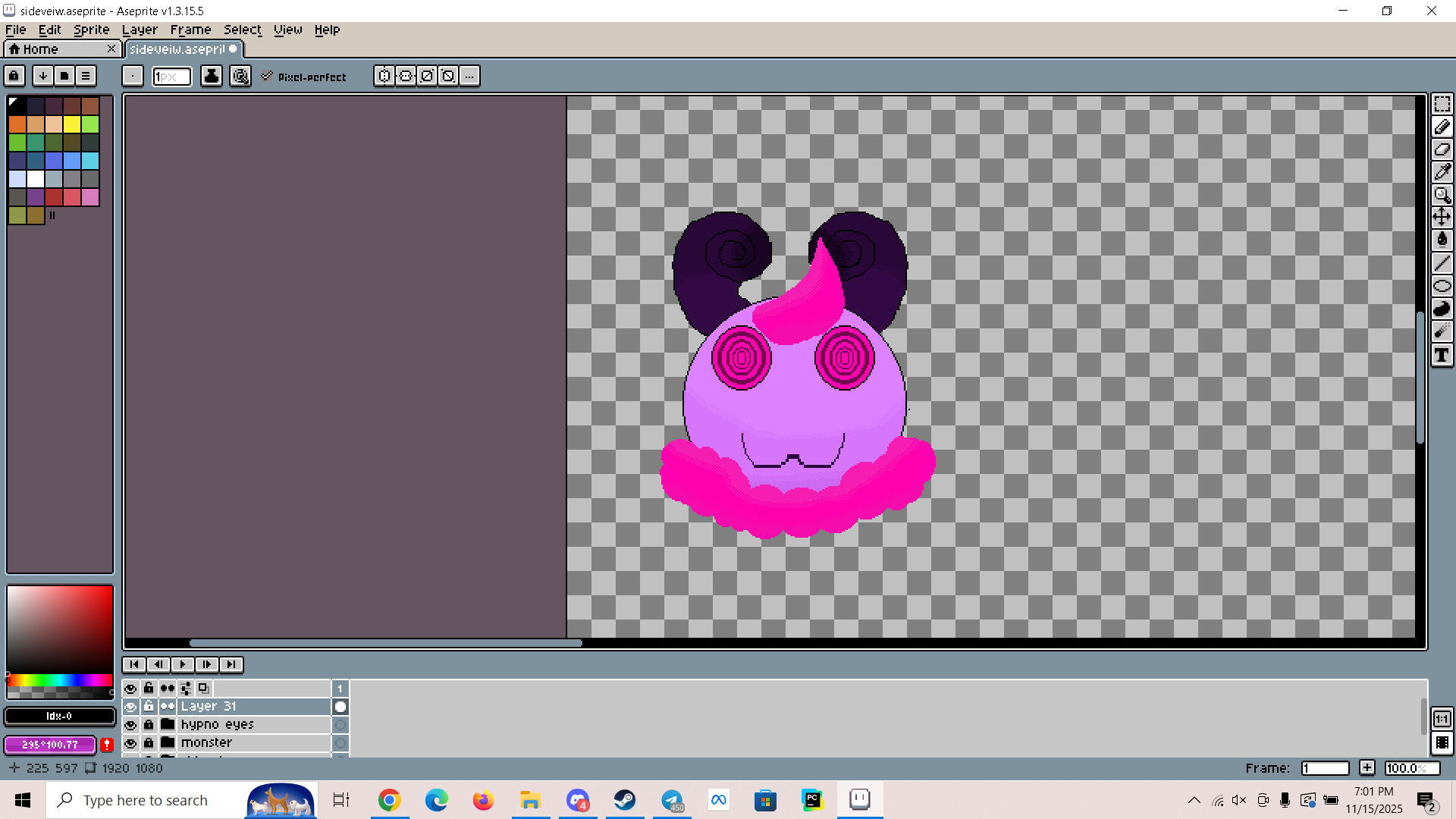
Task: Activate the Text tool
Action: [x=1442, y=355]
